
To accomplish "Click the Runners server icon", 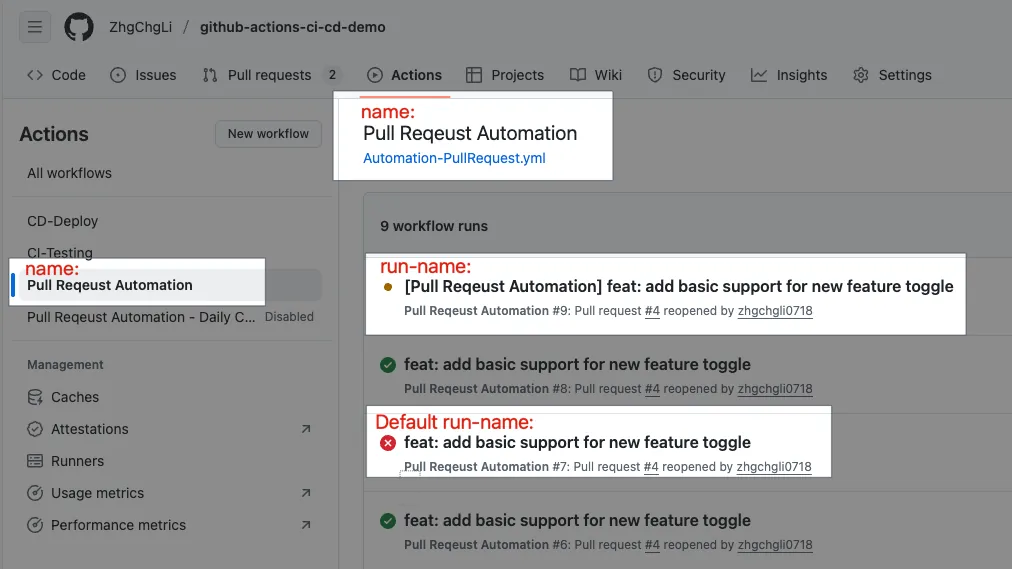I will [35, 461].
